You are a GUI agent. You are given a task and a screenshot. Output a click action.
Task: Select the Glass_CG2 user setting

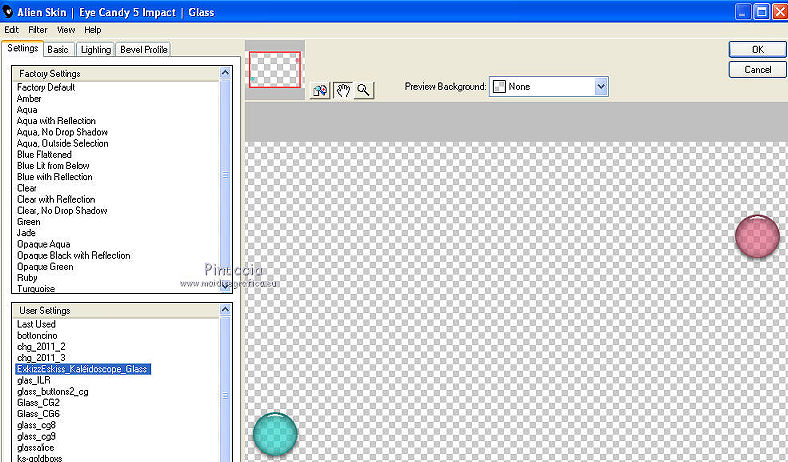[x=38, y=403]
